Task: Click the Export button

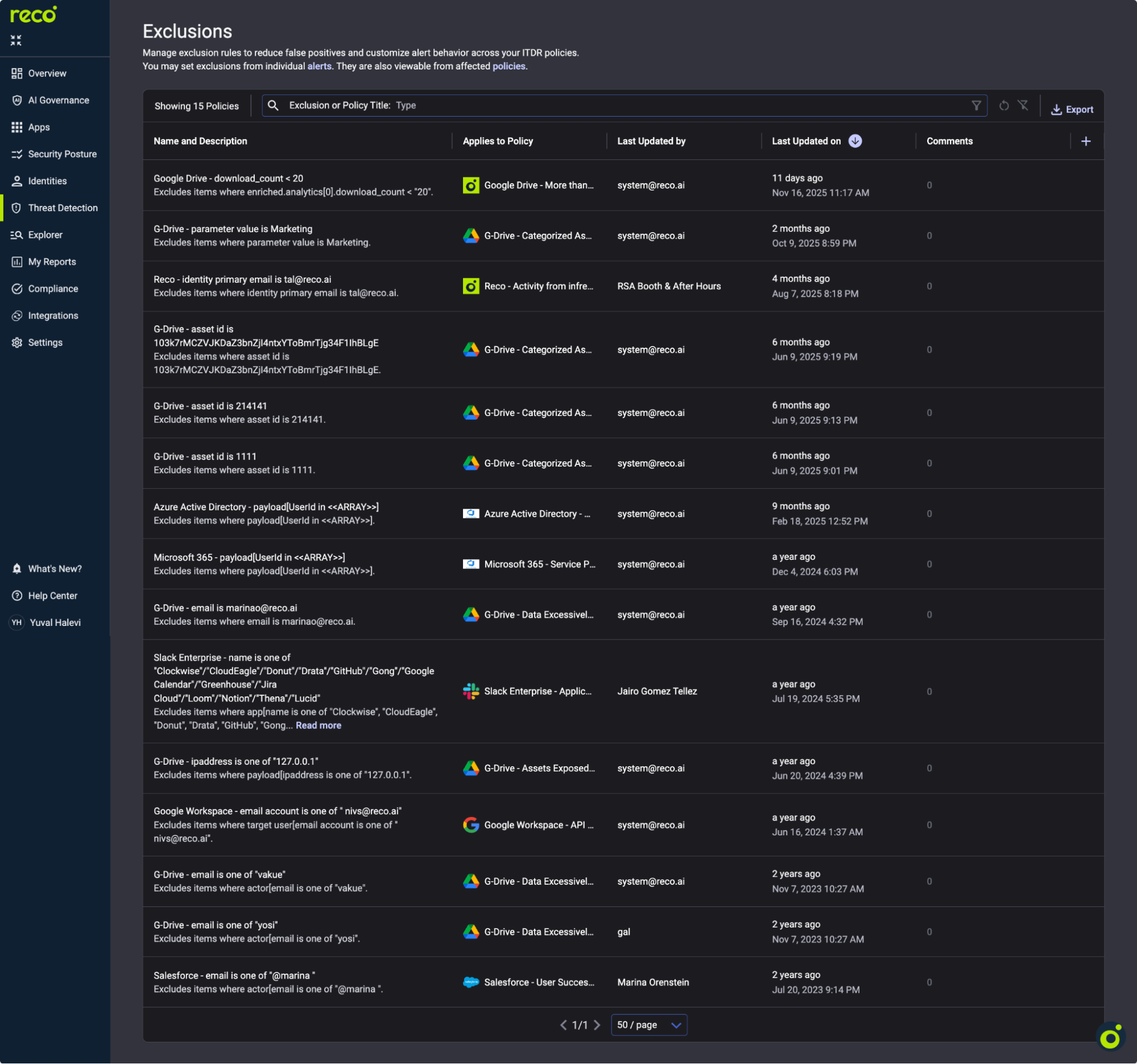Action: 1072,109
